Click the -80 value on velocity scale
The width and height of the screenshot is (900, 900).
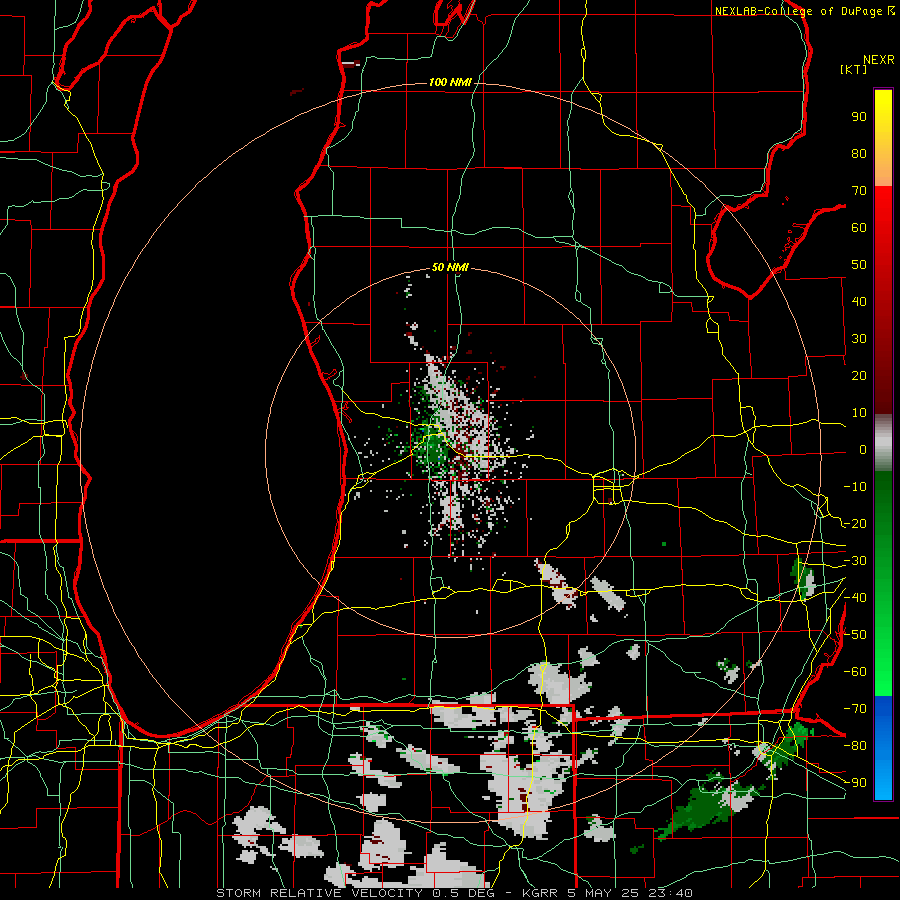point(855,746)
